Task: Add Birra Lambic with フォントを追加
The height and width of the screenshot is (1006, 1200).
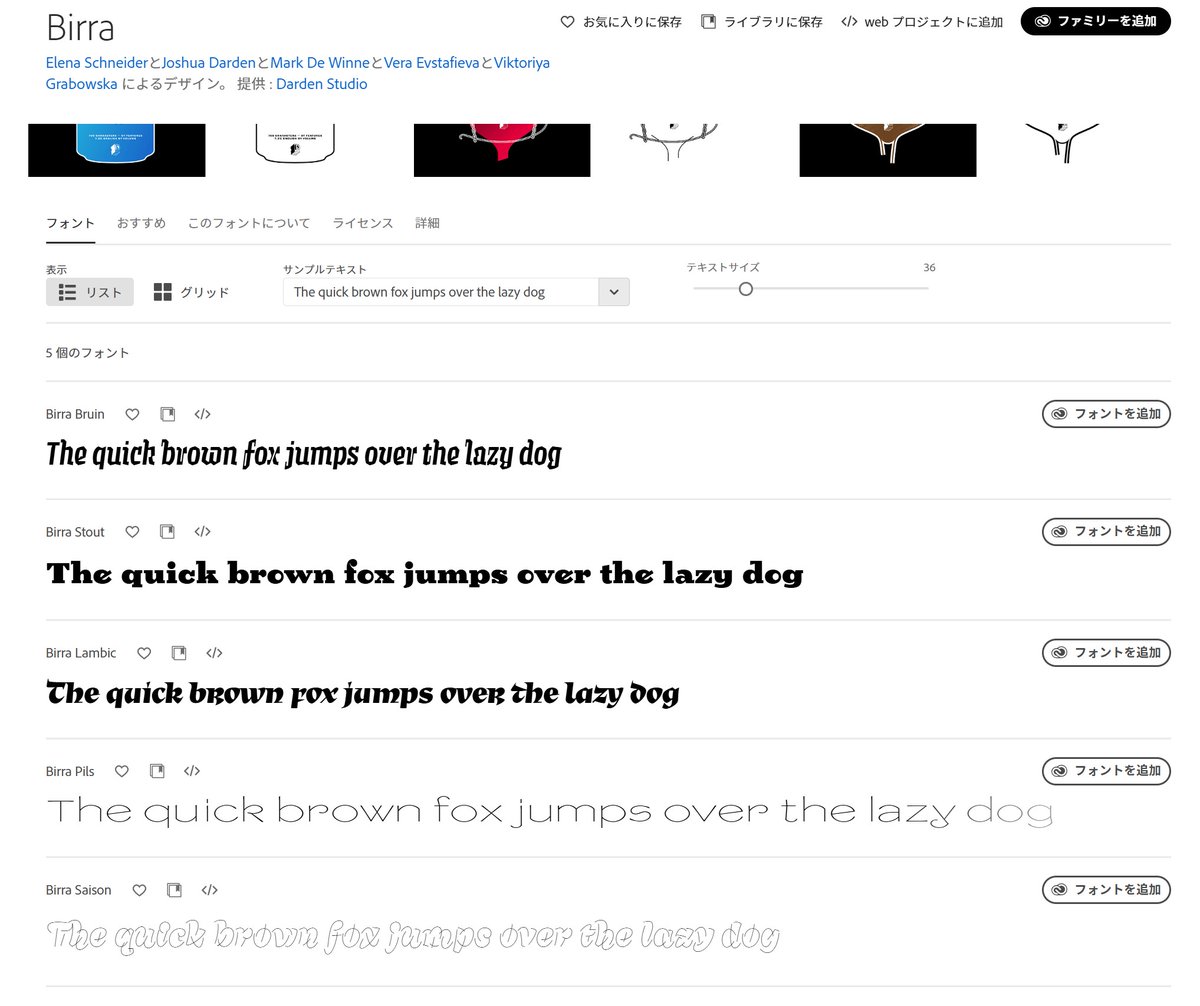Action: tap(1106, 653)
